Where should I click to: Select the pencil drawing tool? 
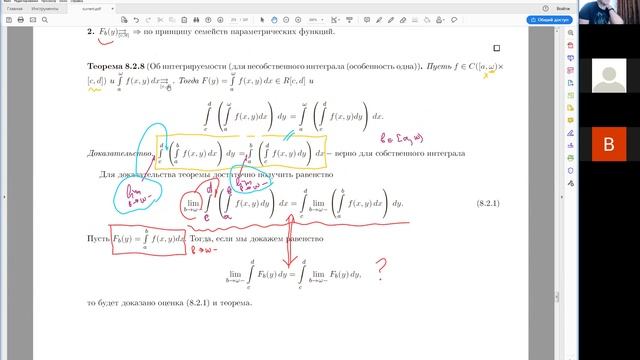pyautogui.click(x=391, y=20)
